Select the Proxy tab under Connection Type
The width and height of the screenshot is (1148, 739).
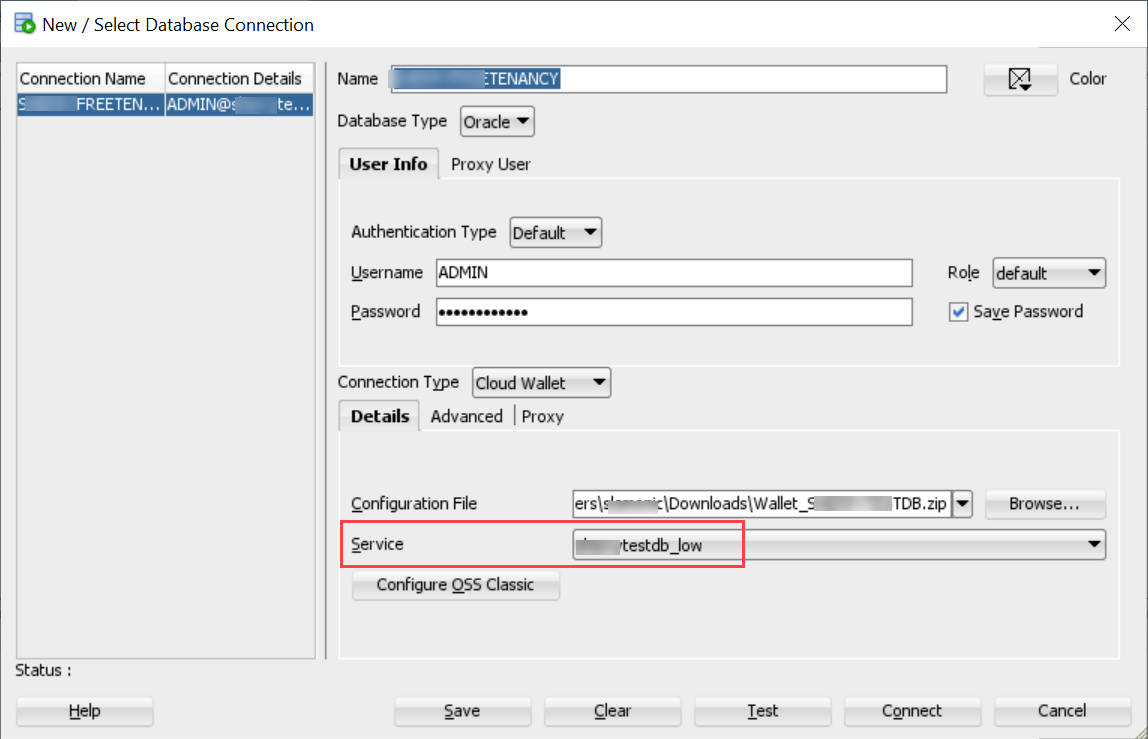point(543,417)
